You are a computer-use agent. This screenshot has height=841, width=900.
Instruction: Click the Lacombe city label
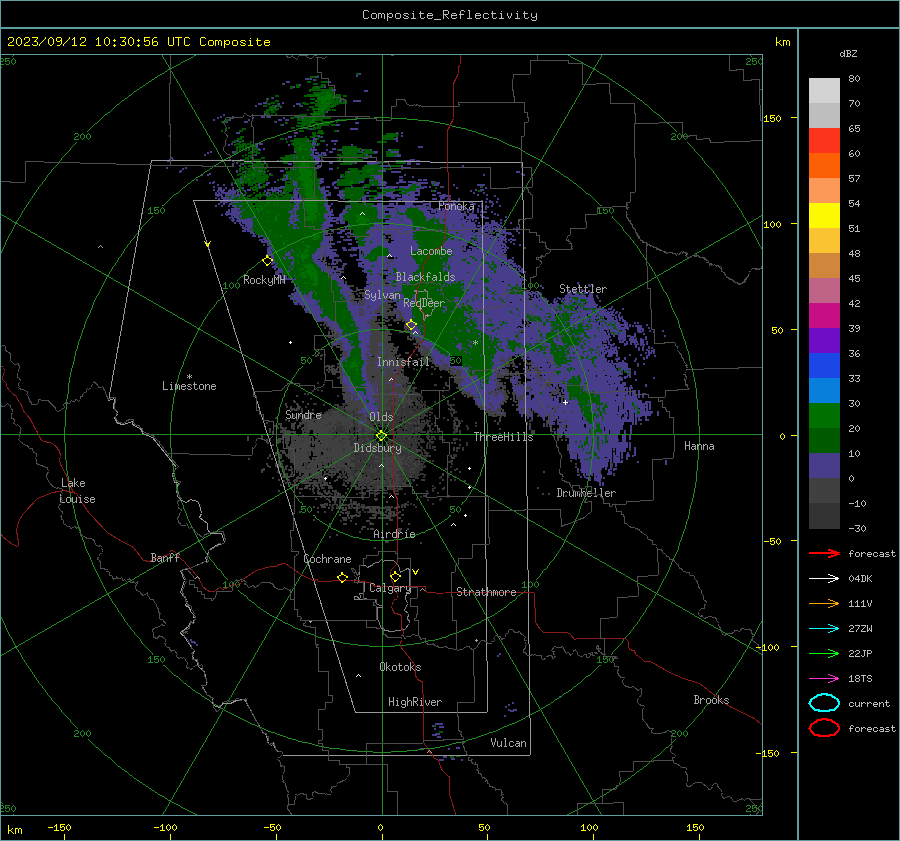[x=431, y=251]
